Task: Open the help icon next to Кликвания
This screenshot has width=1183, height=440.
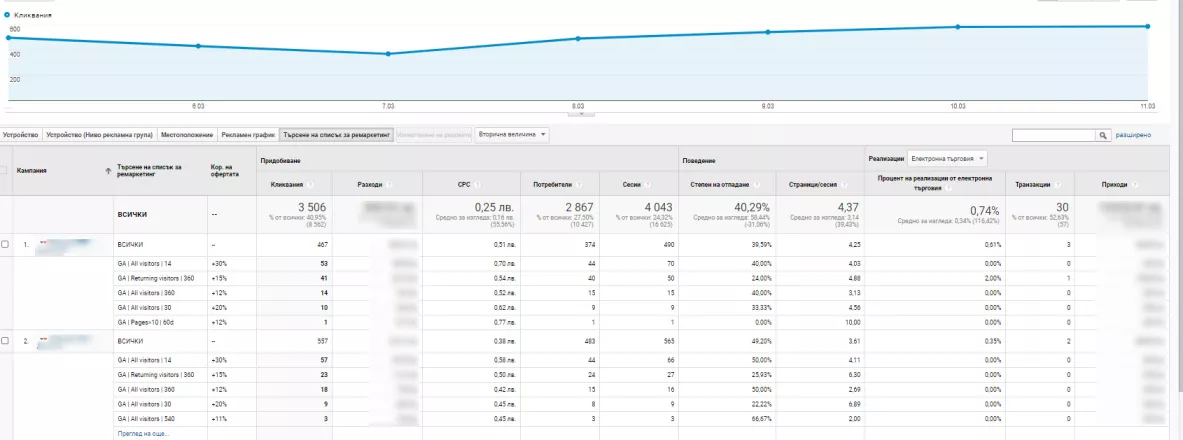Action: point(311,184)
